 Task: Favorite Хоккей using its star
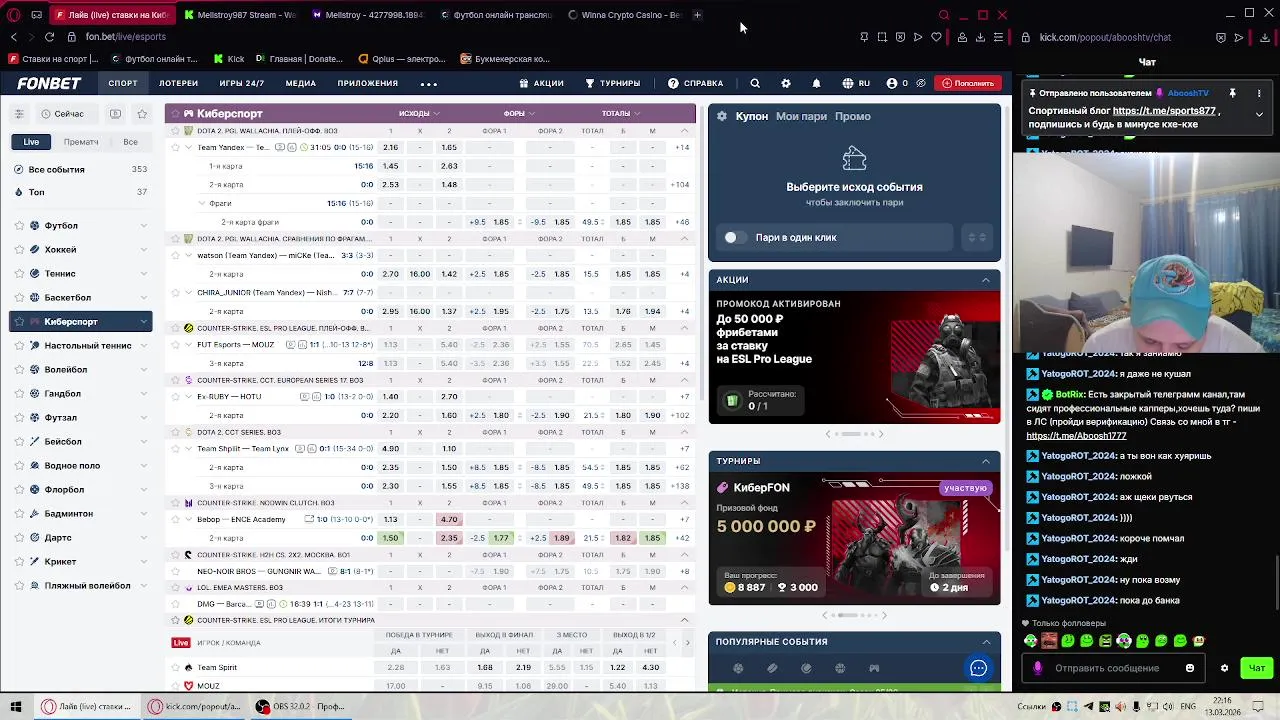click(19, 250)
